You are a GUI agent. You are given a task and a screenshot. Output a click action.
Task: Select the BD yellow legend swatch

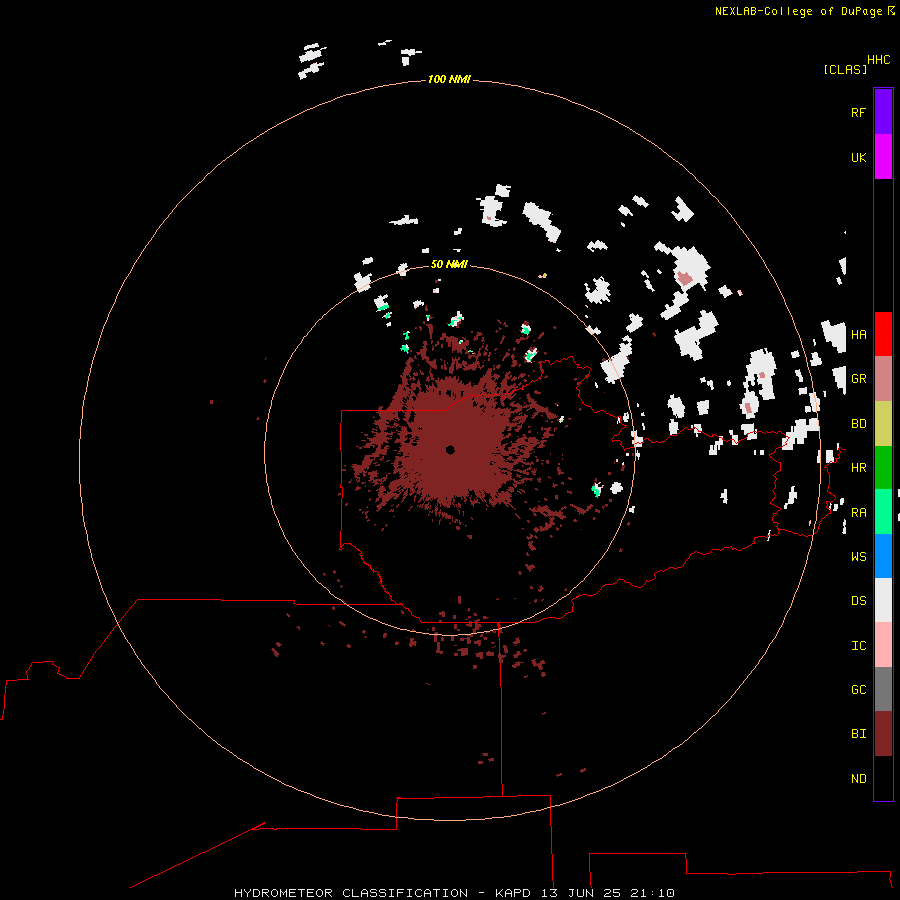(883, 424)
